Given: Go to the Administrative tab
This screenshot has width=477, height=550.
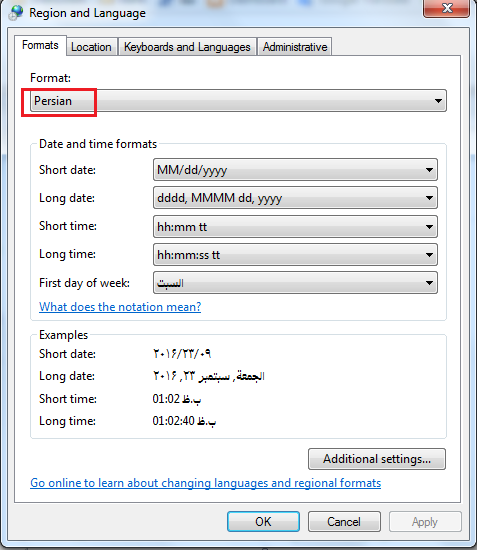Looking at the screenshot, I should (295, 47).
